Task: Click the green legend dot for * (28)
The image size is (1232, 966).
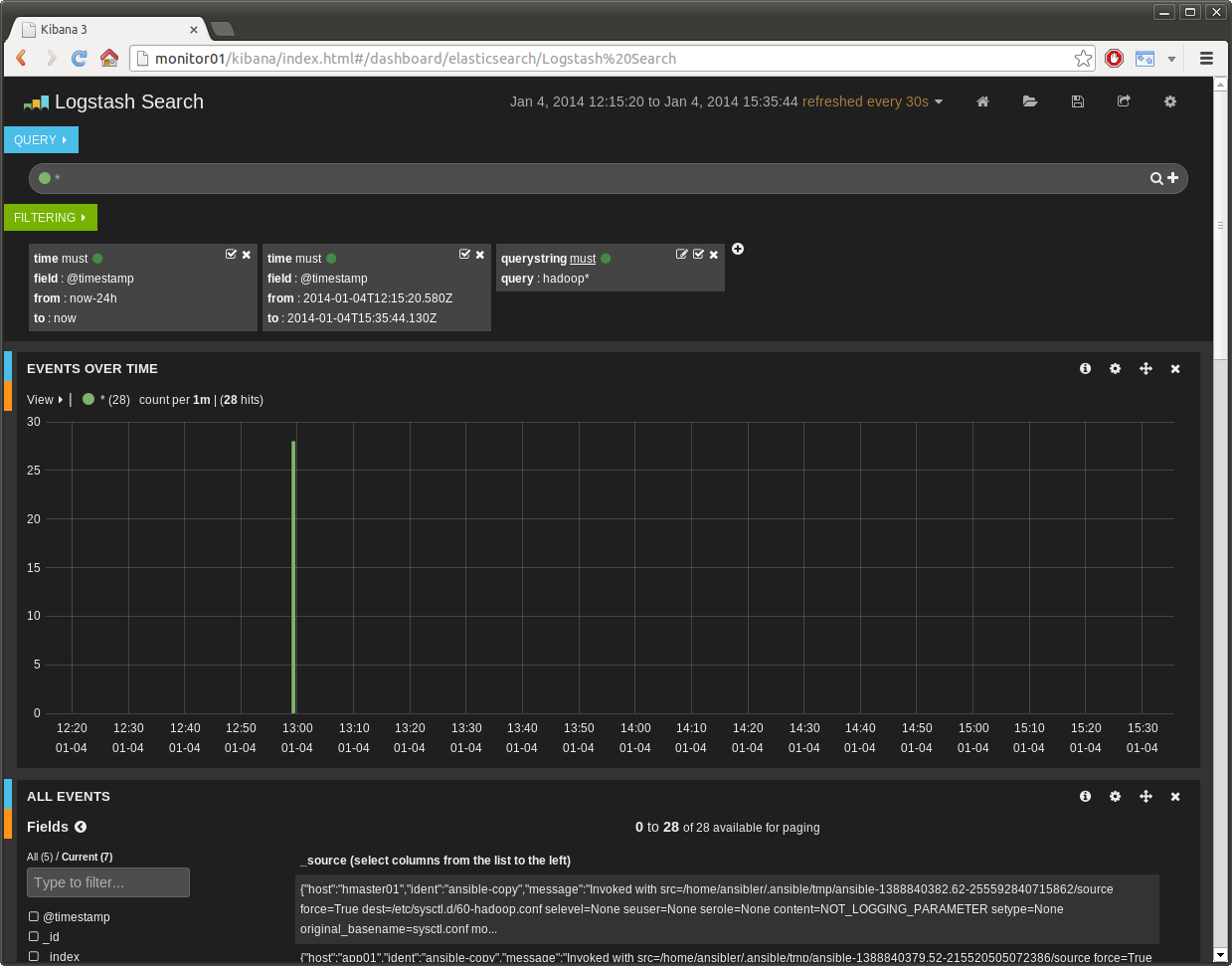Action: point(88,399)
